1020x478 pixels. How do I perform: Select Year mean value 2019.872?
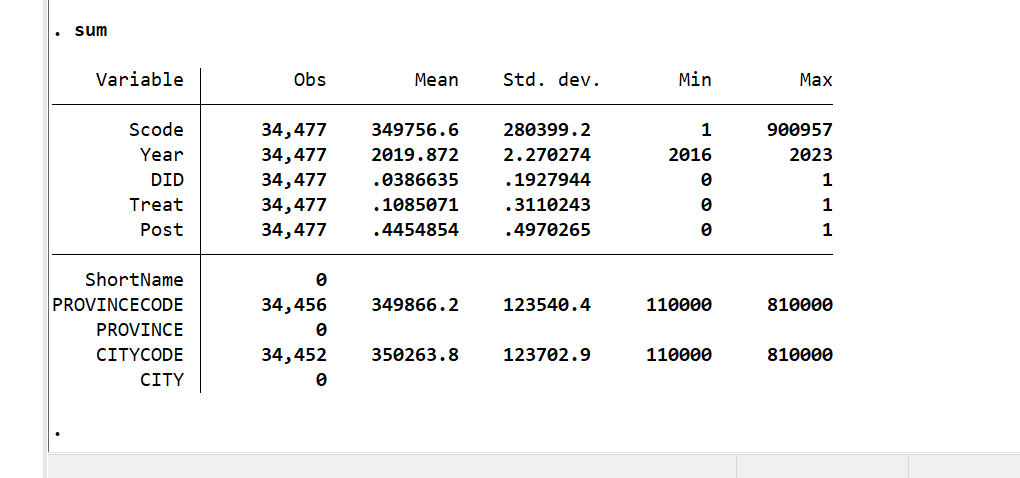pyautogui.click(x=415, y=155)
